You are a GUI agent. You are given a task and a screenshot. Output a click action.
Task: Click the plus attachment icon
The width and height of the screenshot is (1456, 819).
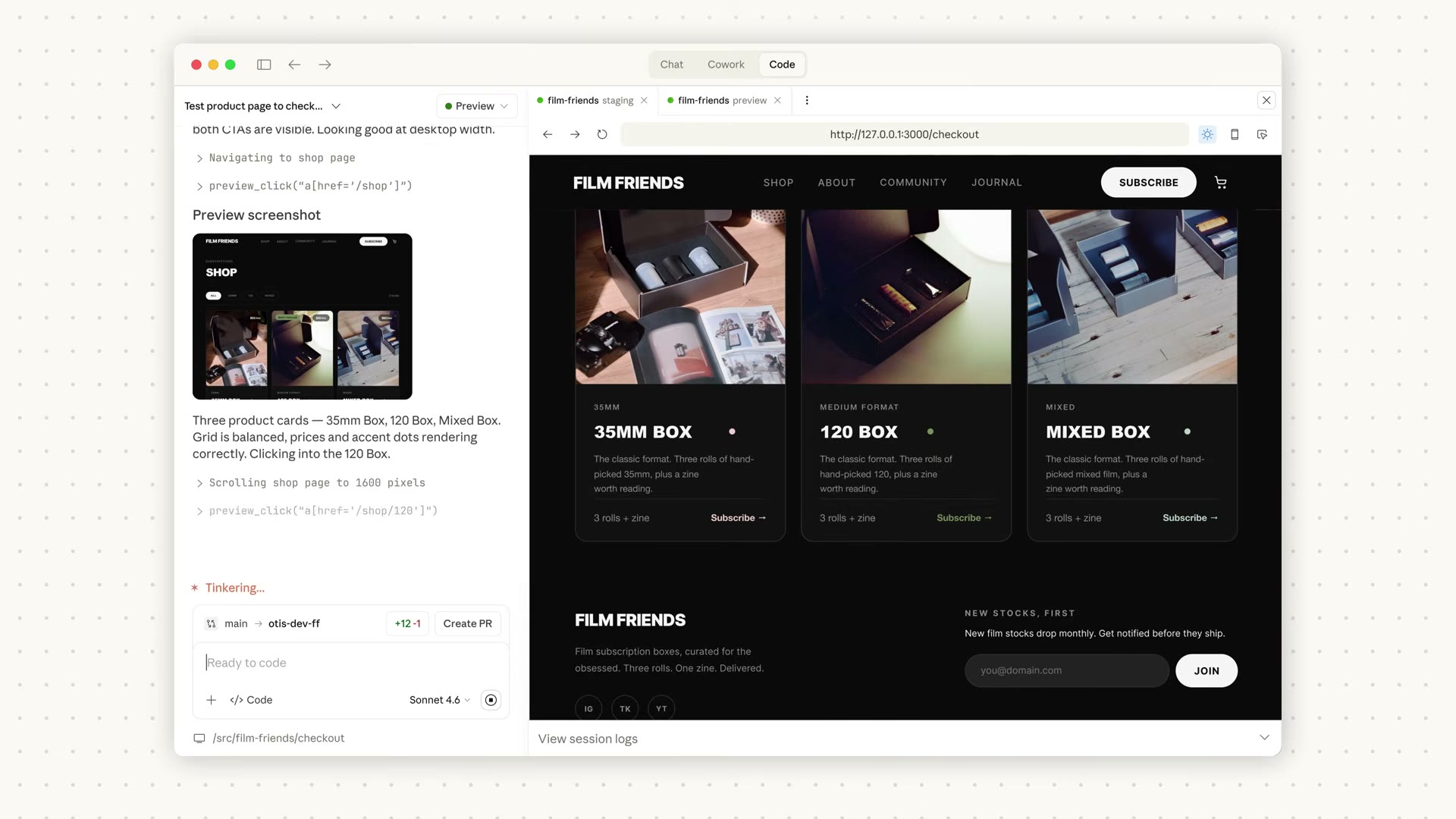click(212, 700)
